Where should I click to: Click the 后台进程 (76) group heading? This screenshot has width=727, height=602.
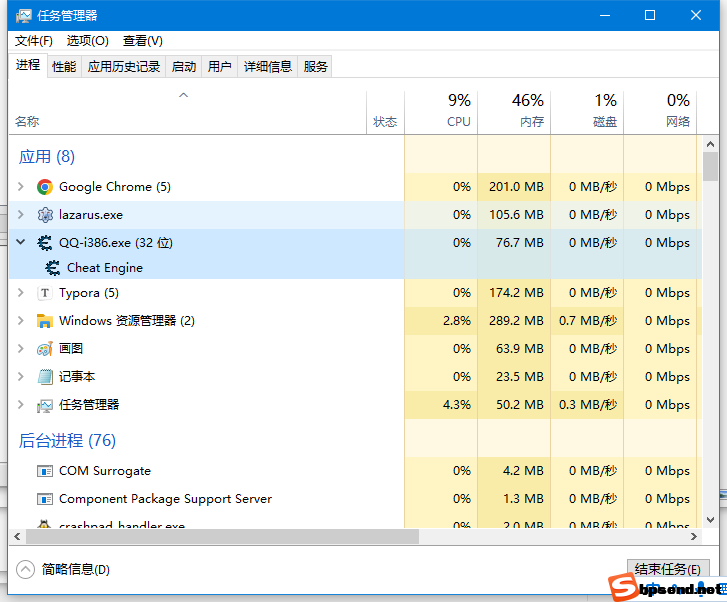pos(67,440)
